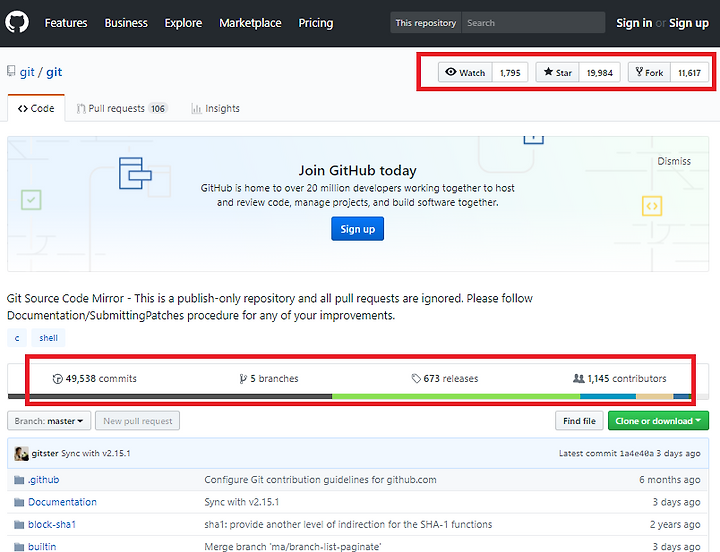Screen dimensions: 720x552
Task: Click the git repository name link
Action: (x=54, y=72)
